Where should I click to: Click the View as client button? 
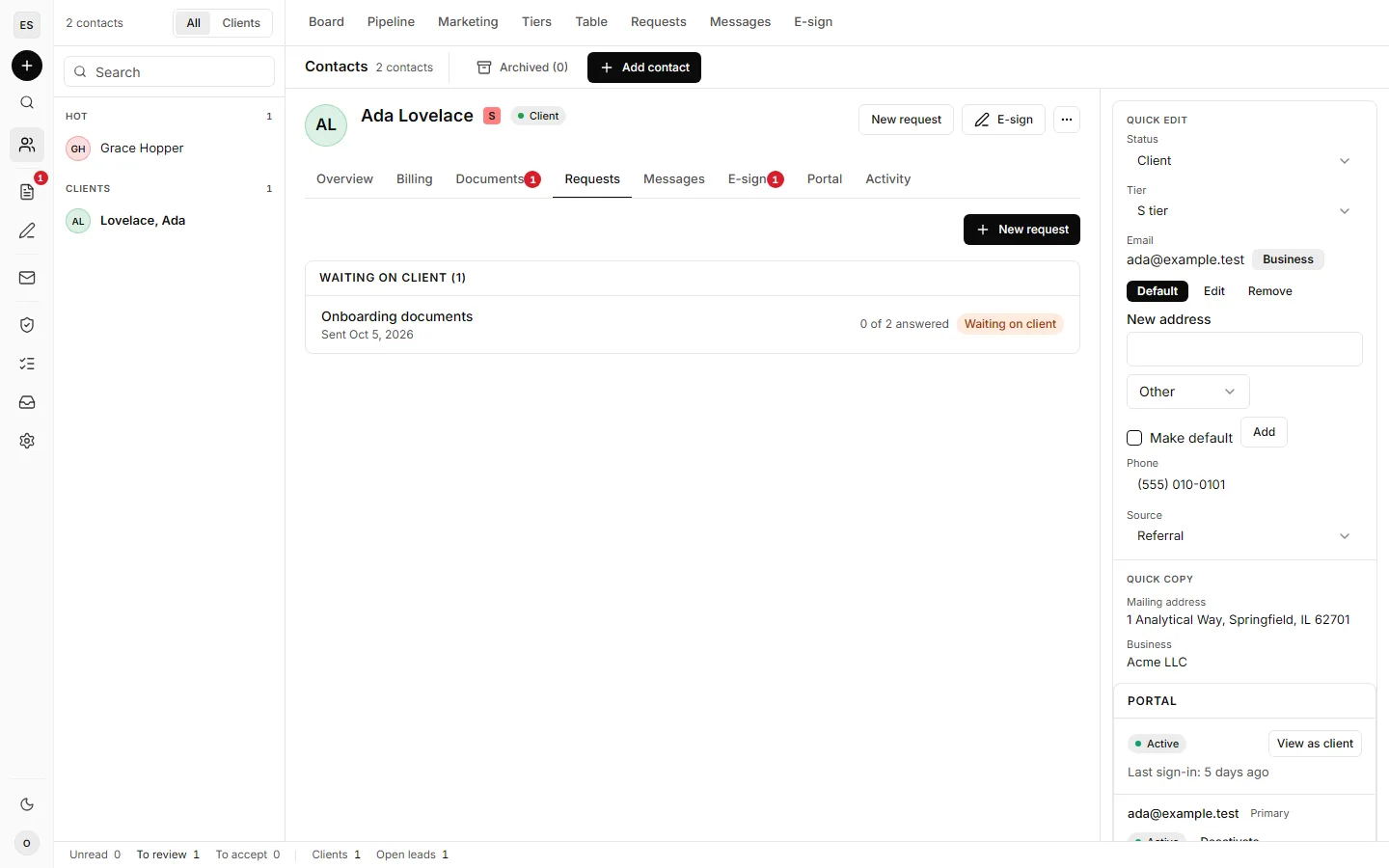(x=1315, y=744)
